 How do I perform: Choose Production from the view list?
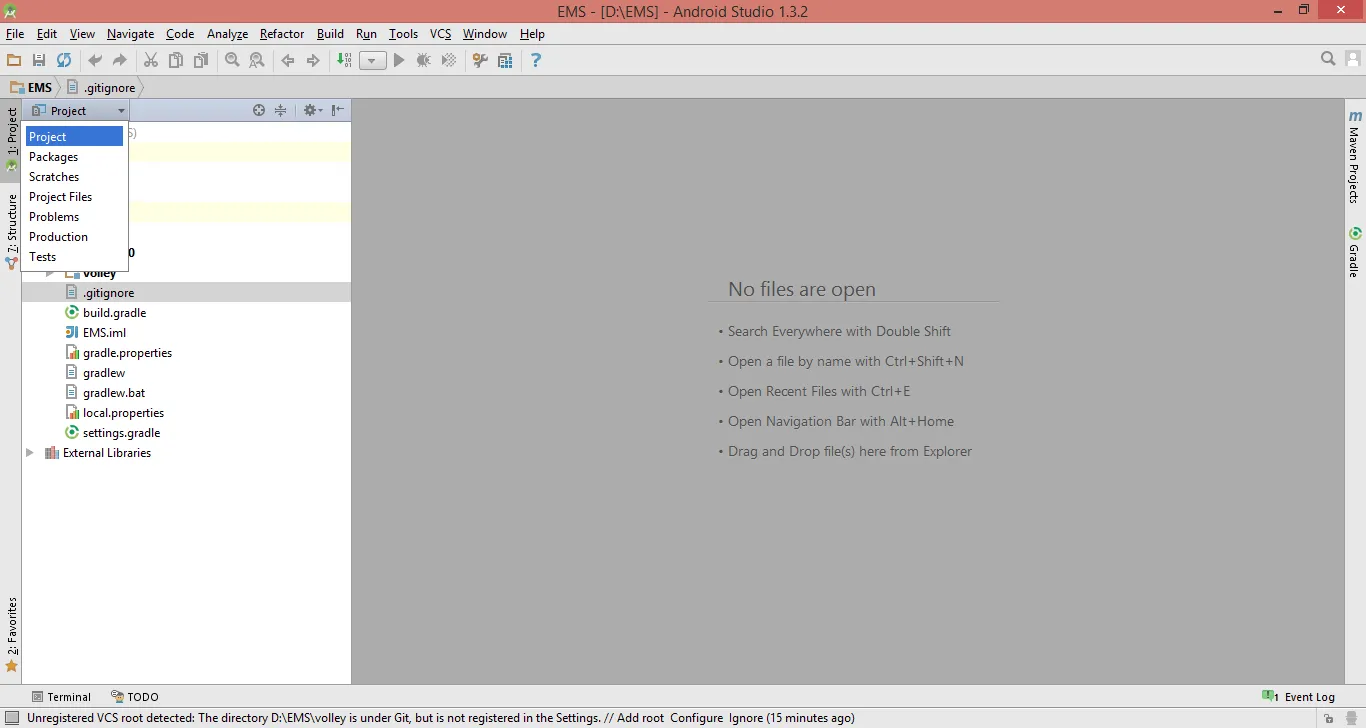75,236
